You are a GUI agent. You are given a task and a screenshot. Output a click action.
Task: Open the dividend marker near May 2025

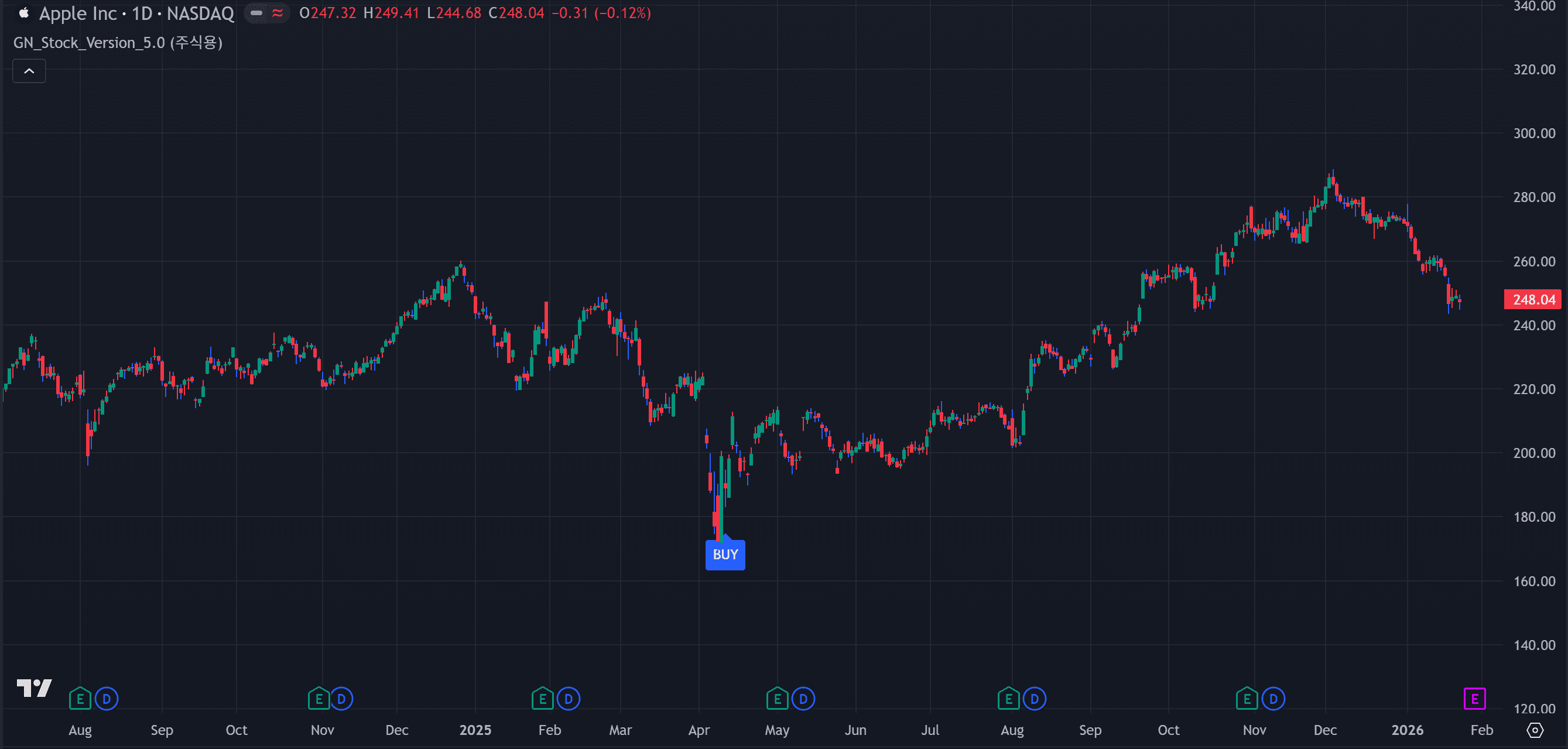tap(803, 699)
